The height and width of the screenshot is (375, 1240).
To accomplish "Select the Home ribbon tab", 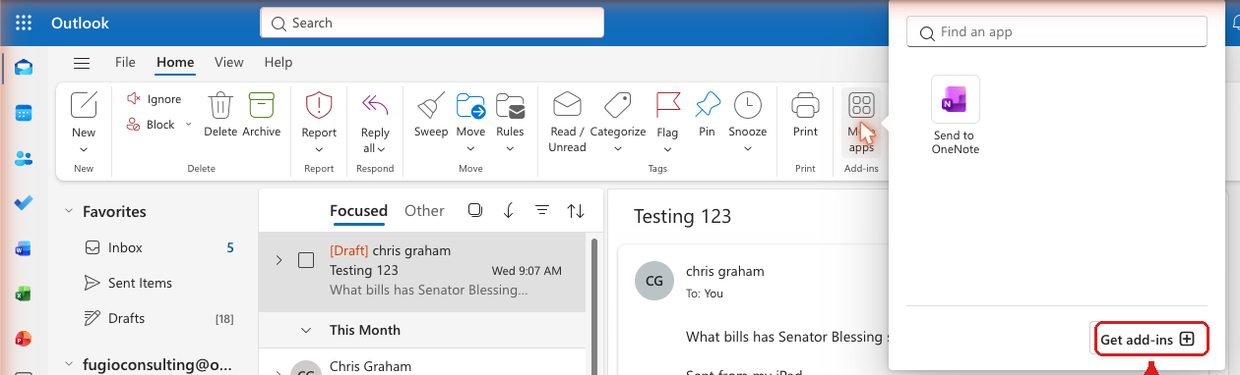I will point(175,62).
